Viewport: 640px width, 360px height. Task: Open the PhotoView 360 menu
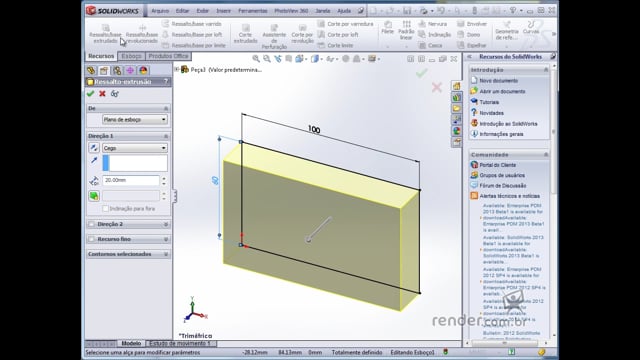pos(291,11)
